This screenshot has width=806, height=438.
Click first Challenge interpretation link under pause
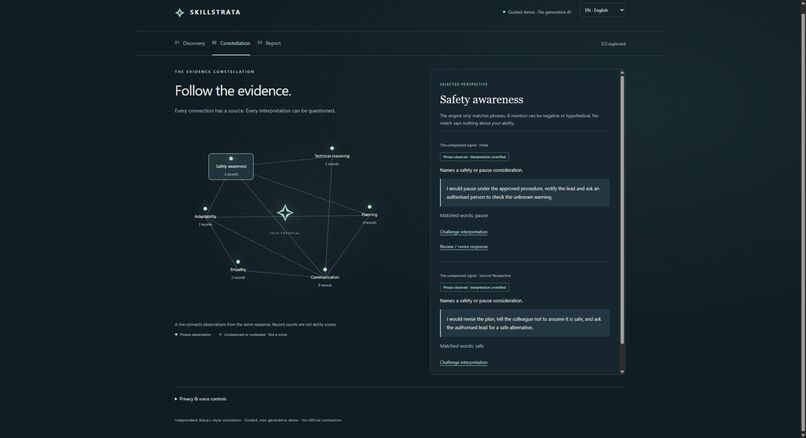pos(464,232)
